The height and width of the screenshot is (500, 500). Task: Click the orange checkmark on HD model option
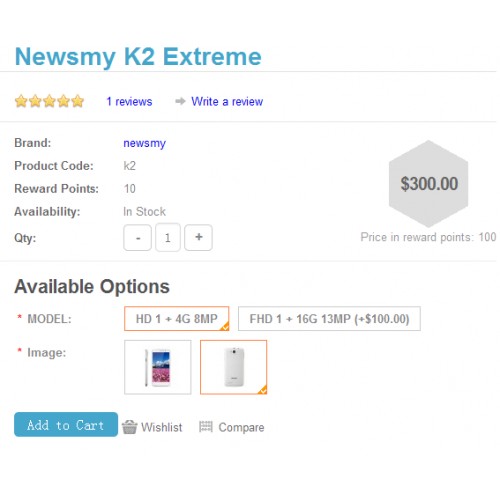pyautogui.click(x=225, y=327)
